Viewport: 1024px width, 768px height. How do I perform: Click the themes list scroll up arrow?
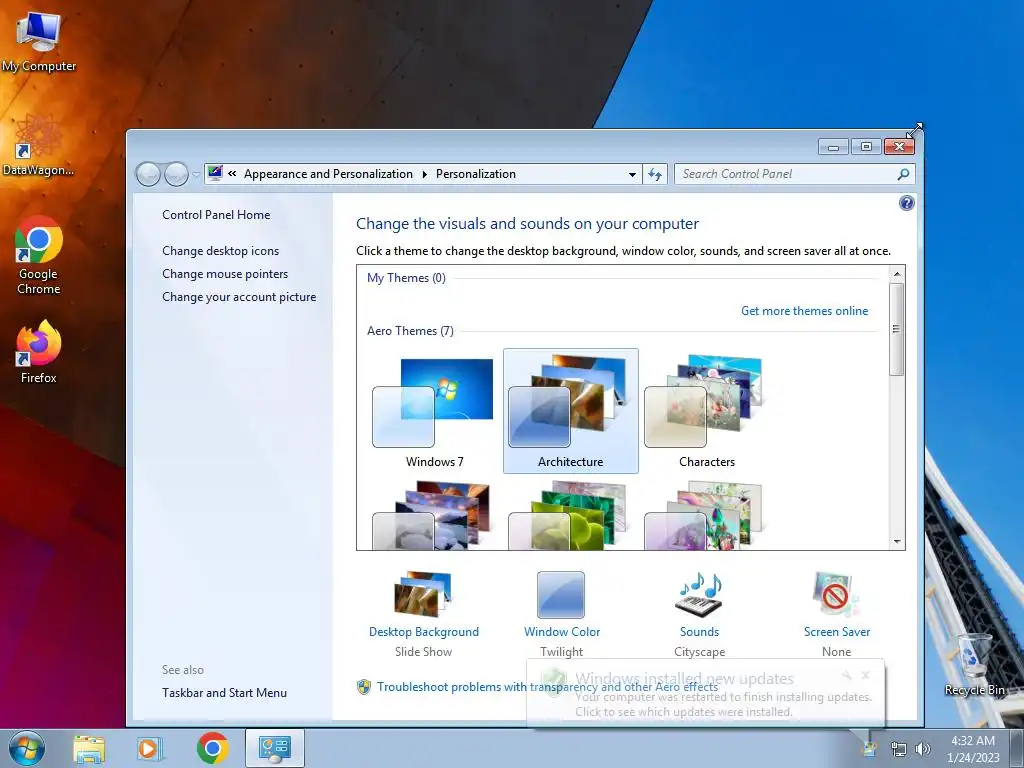point(897,274)
